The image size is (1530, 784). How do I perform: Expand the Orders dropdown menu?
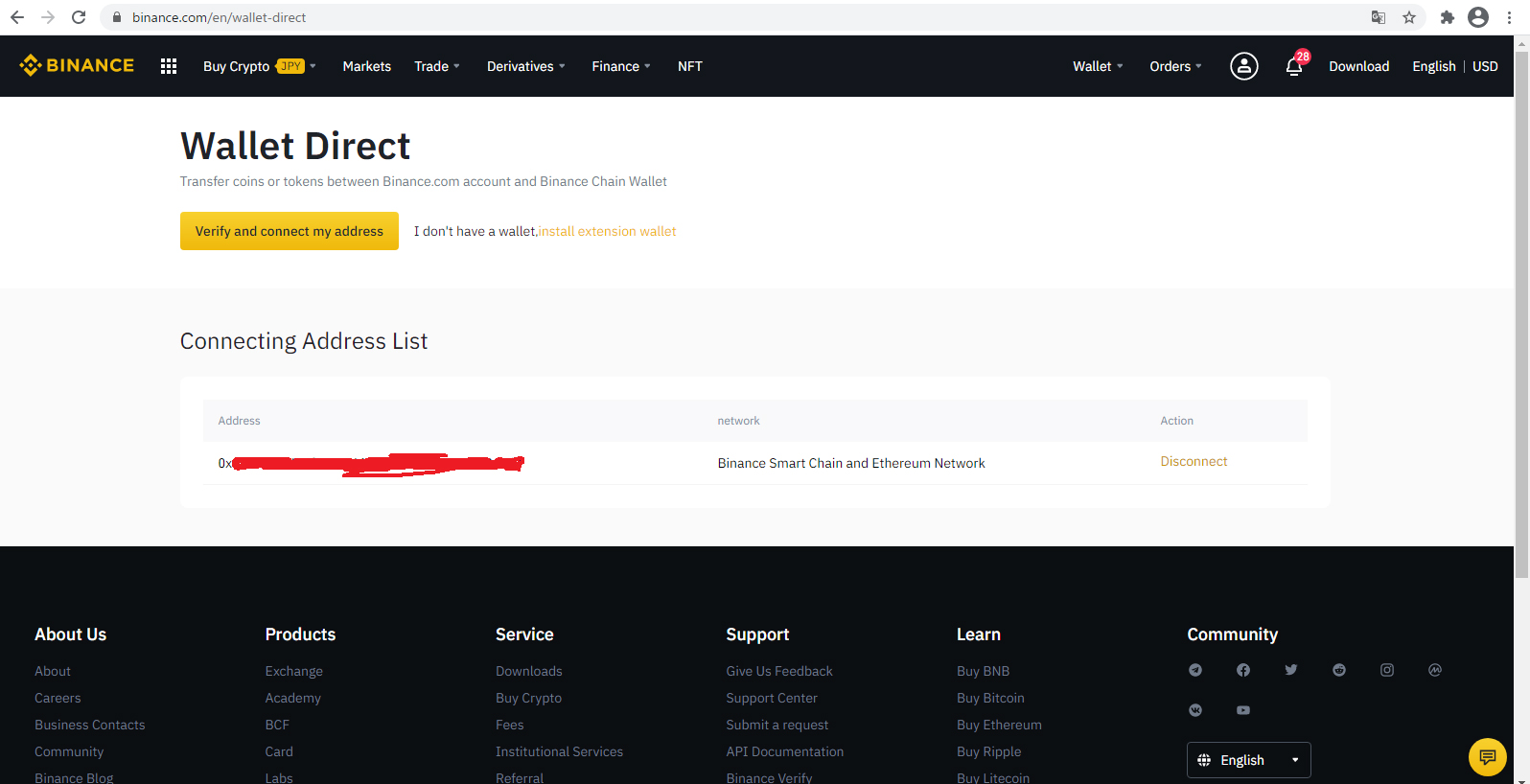(1175, 66)
